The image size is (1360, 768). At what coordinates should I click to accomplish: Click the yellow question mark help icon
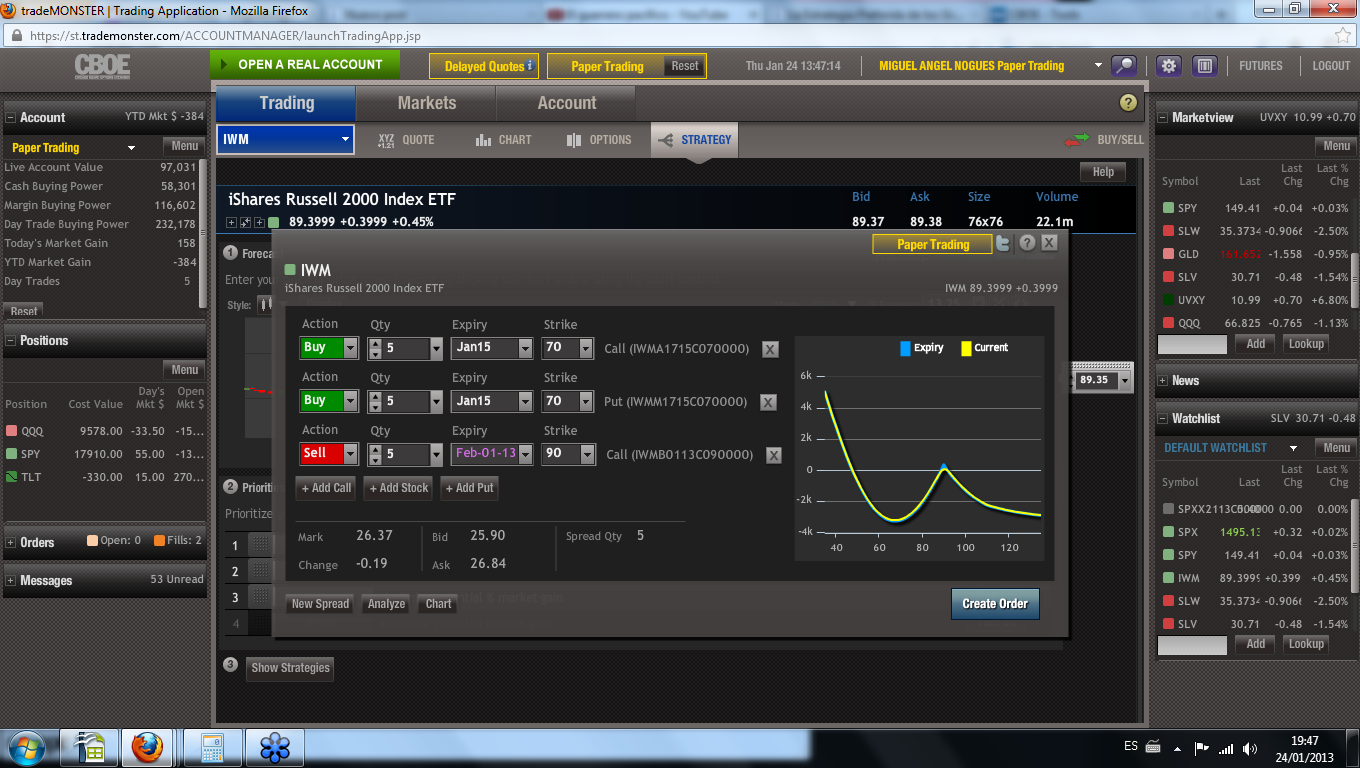[1128, 103]
